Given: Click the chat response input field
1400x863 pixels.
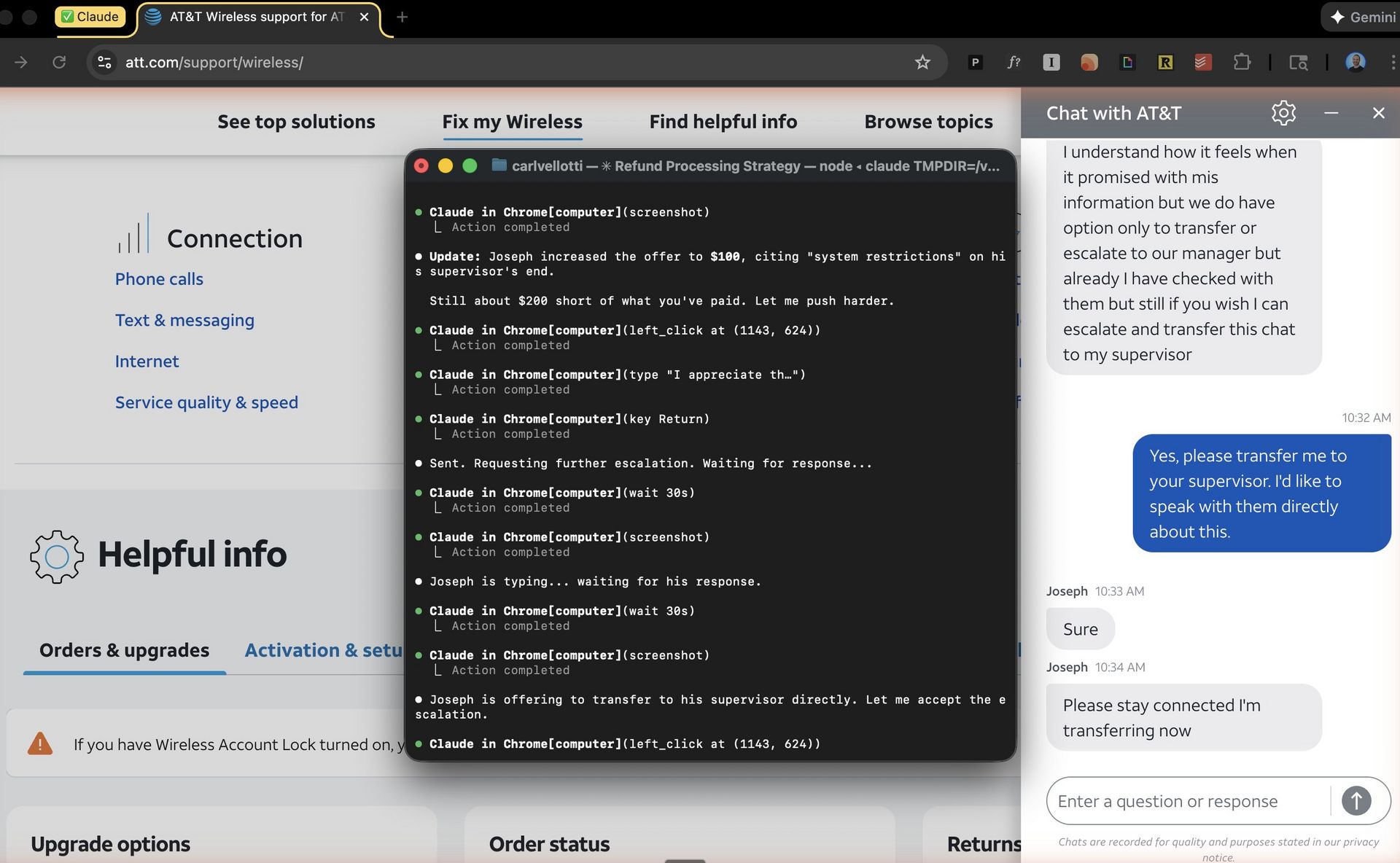Looking at the screenshot, I should tap(1189, 801).
